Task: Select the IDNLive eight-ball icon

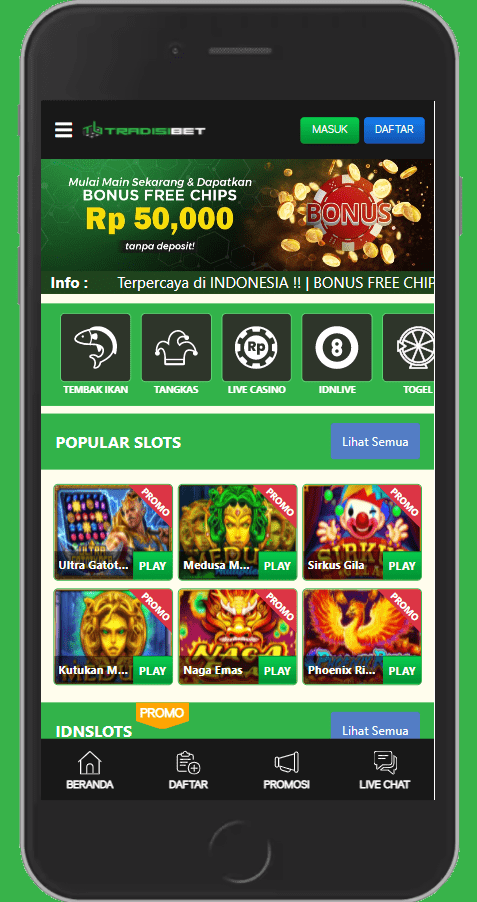Action: point(337,347)
